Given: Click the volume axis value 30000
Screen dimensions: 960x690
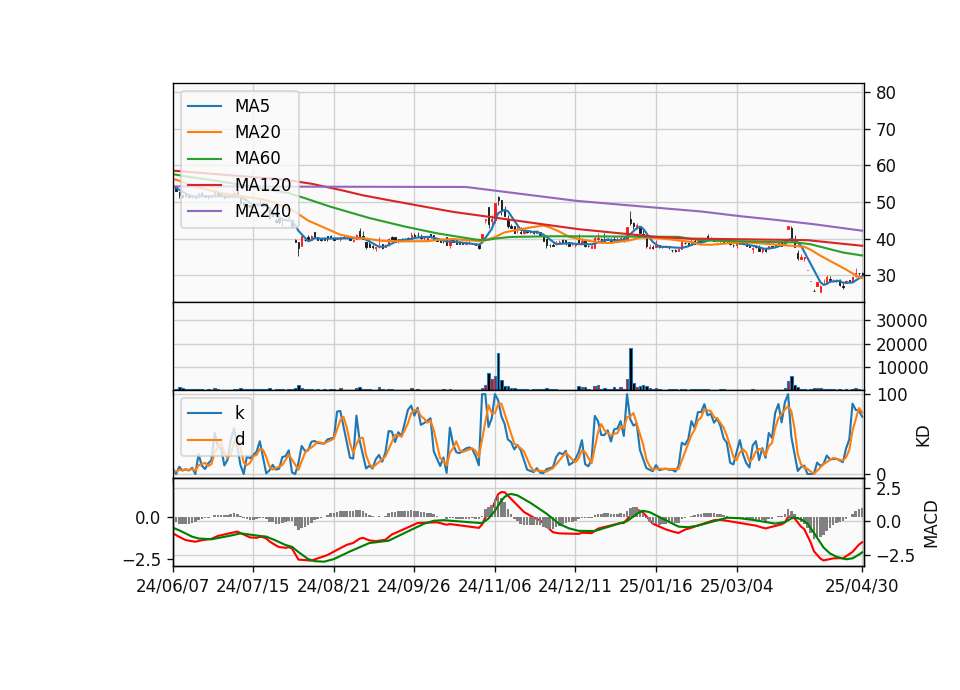Looking at the screenshot, I should (x=902, y=321).
